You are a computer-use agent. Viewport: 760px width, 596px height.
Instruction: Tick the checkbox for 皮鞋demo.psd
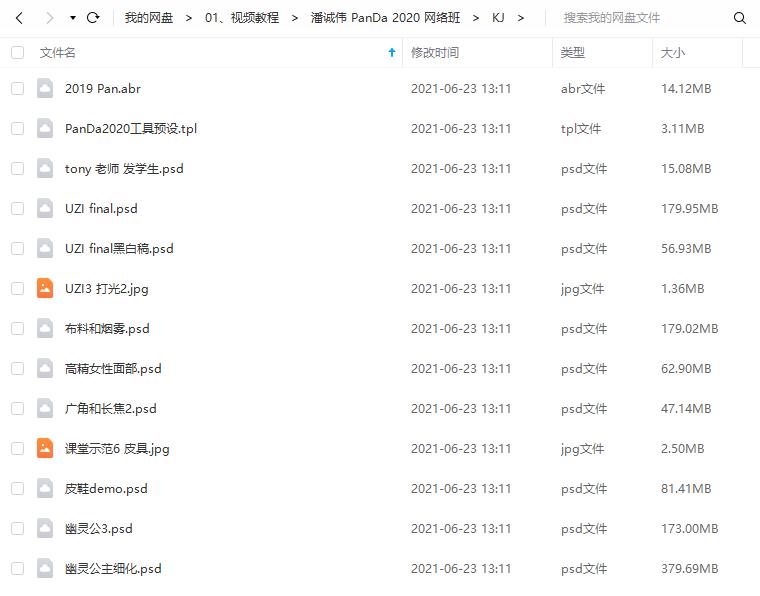click(17, 488)
